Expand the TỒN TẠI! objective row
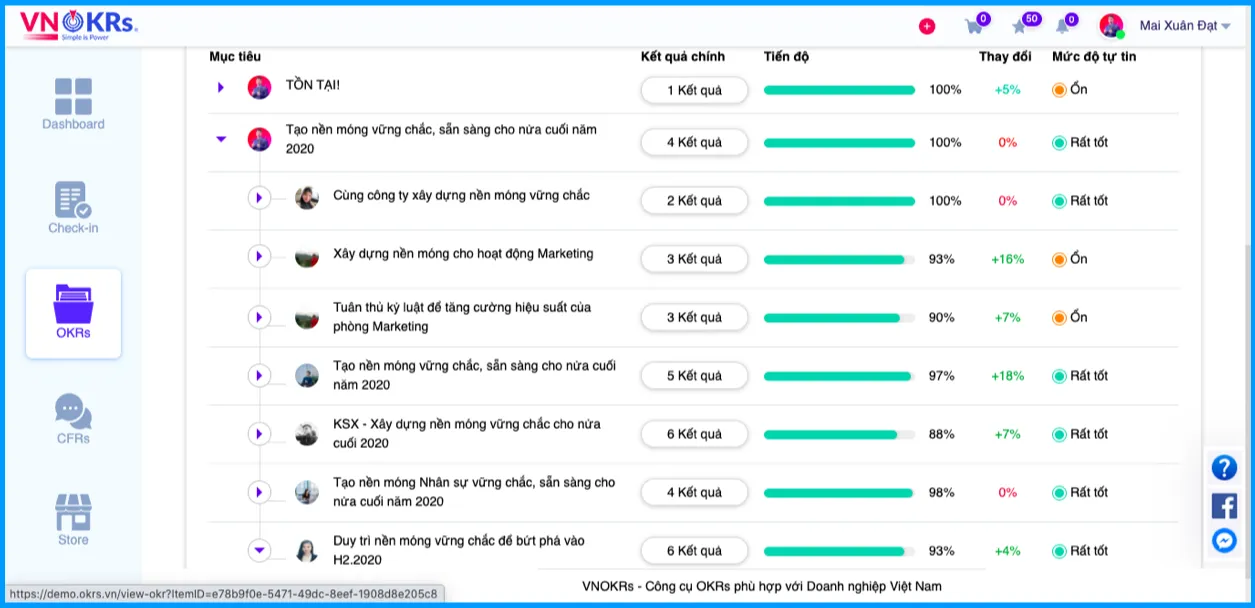1255x608 pixels. coord(221,88)
